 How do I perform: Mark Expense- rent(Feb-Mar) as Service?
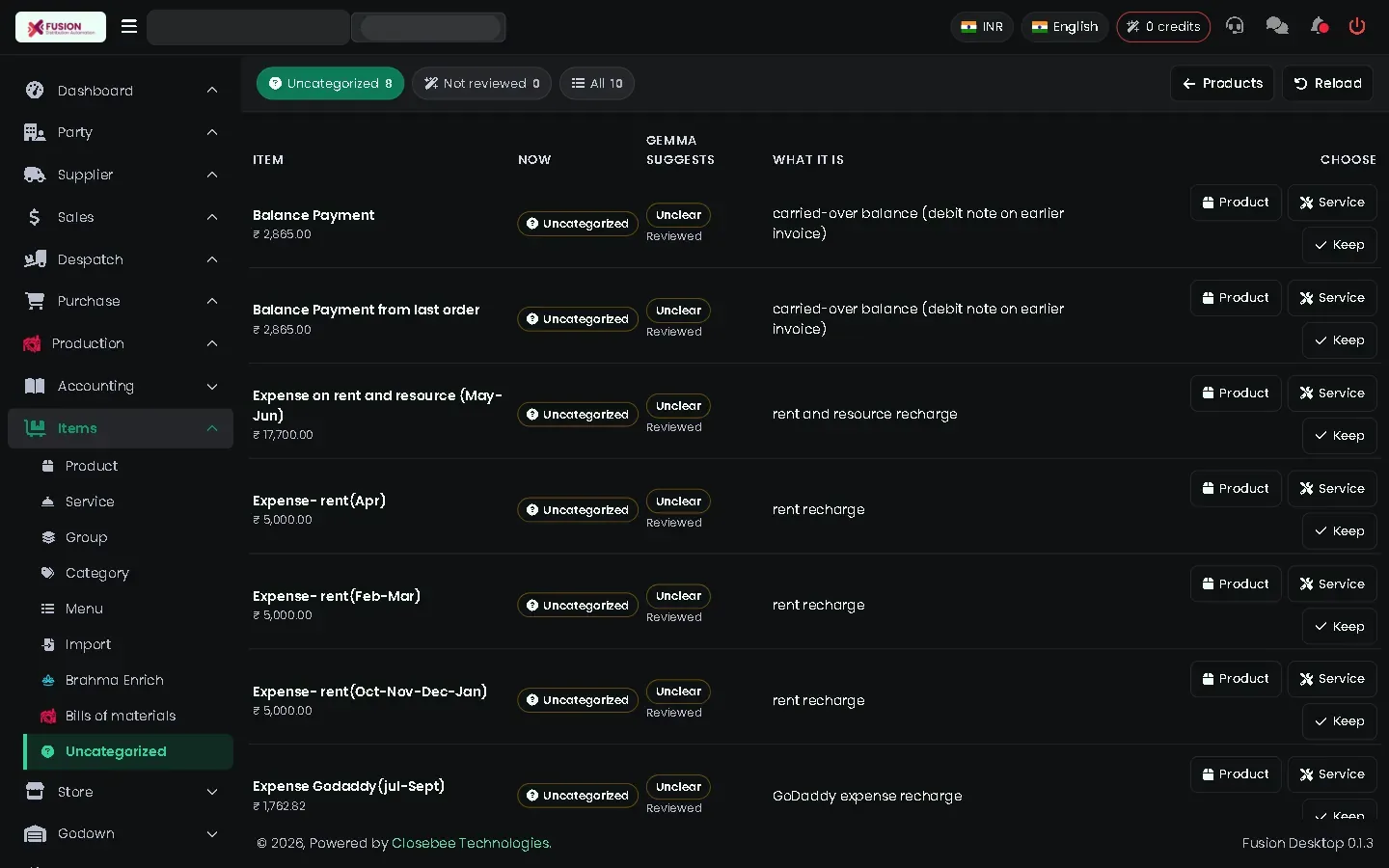1332,584
